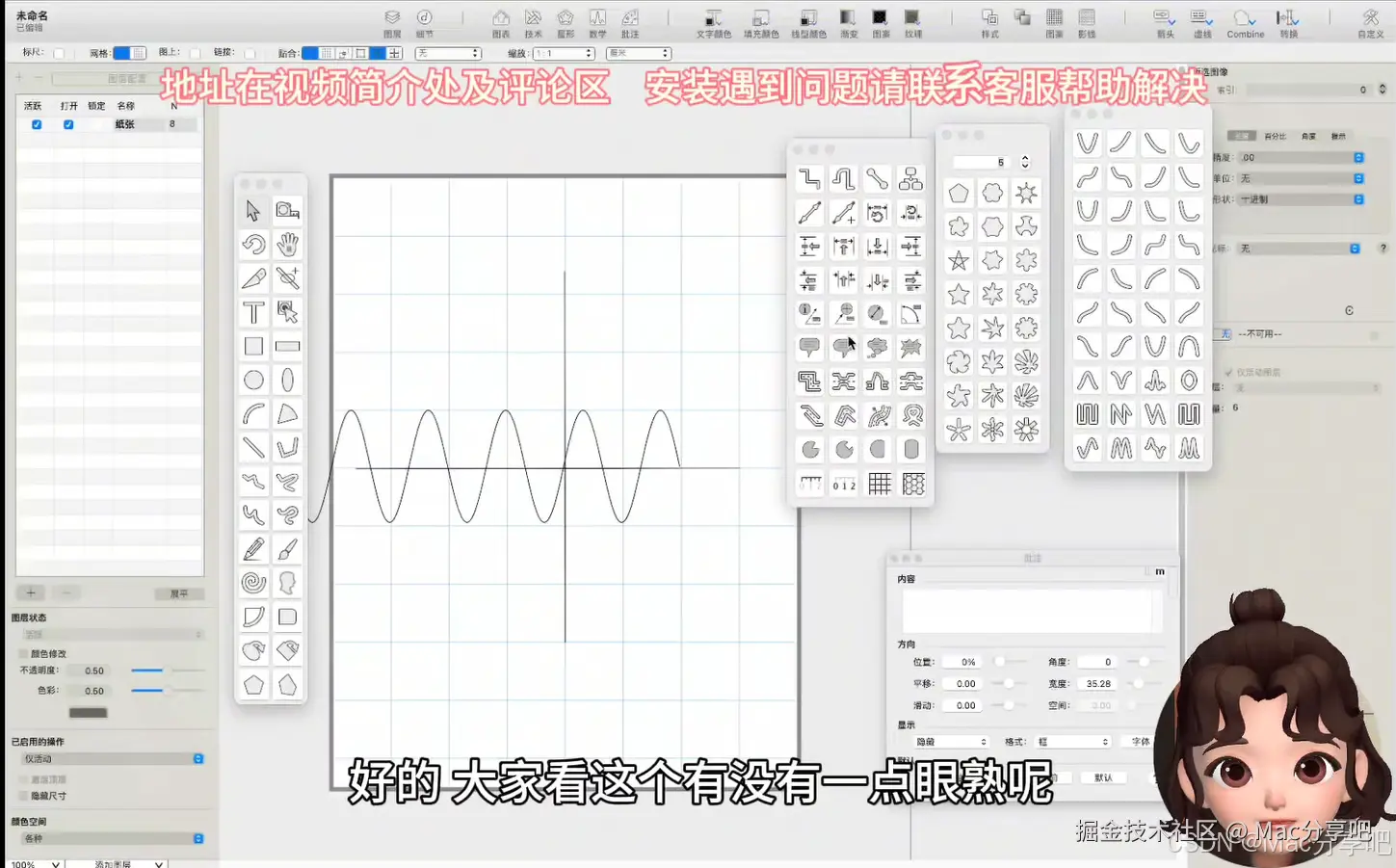Pick the square rectangle tool
The height and width of the screenshot is (868, 1396).
253,346
